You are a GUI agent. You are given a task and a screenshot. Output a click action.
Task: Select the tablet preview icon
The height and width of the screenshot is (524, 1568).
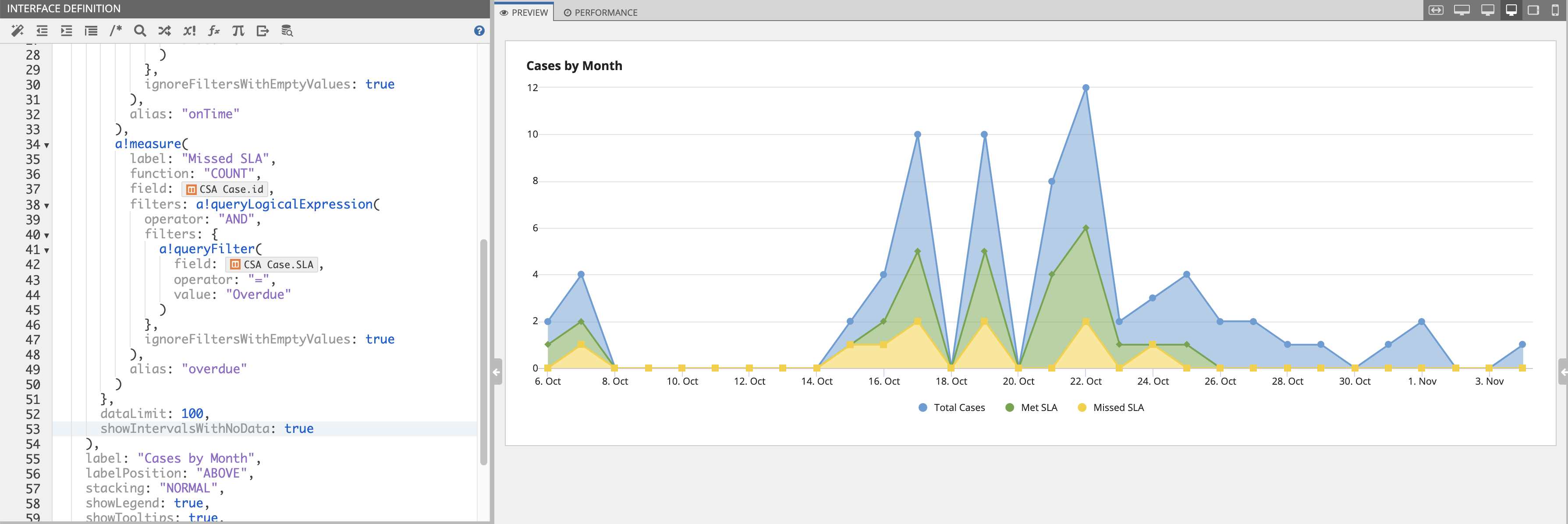[1533, 11]
